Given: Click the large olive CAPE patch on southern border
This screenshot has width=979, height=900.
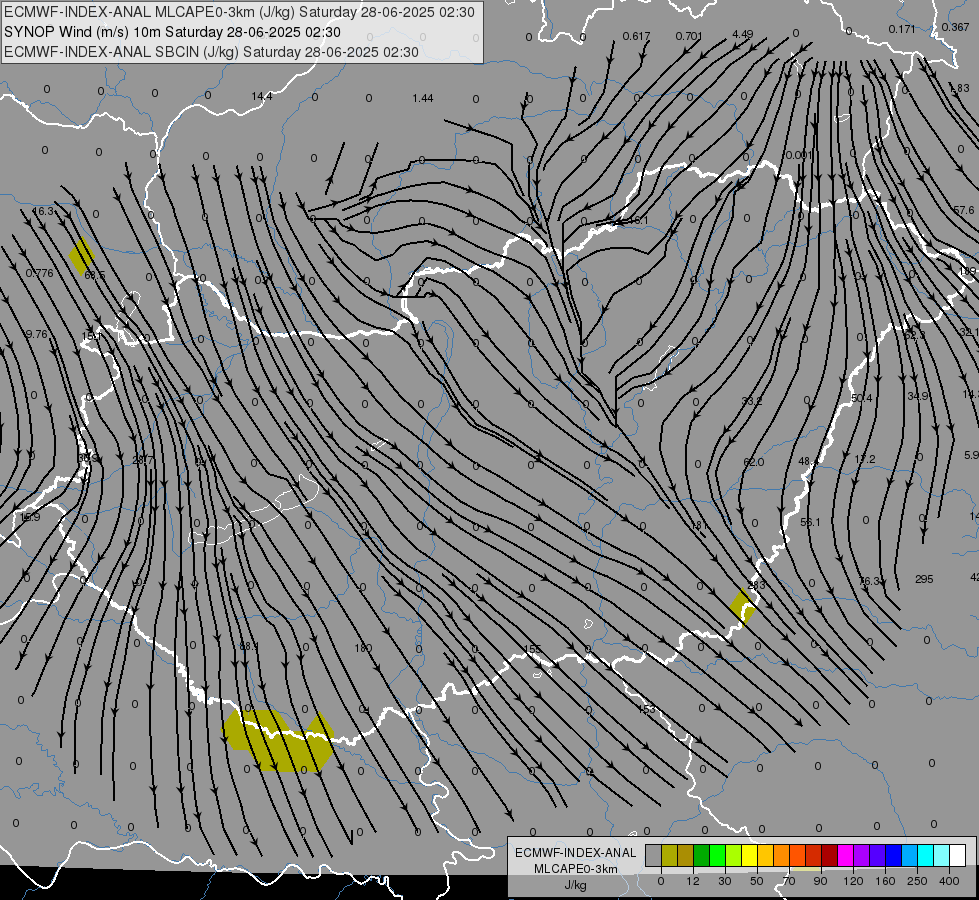Looking at the screenshot, I should pos(278,740).
